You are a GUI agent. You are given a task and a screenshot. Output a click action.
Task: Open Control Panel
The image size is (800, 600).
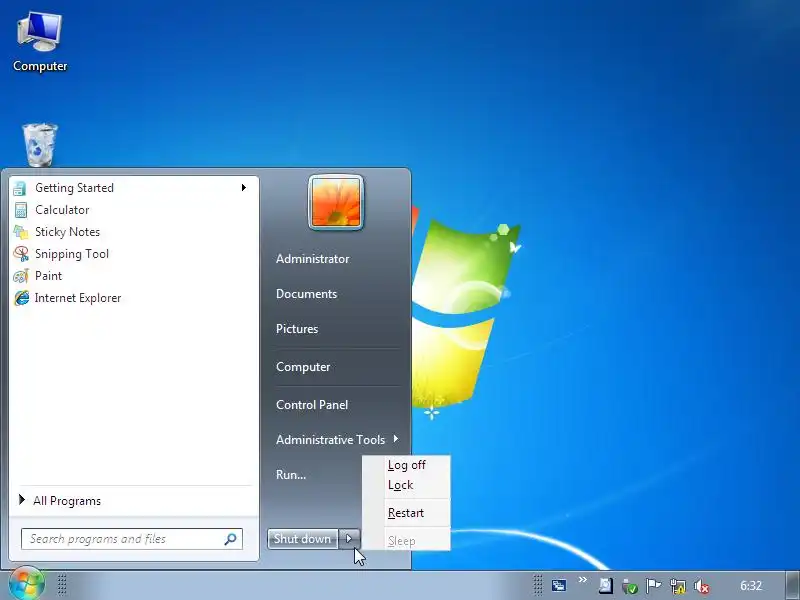pos(312,405)
